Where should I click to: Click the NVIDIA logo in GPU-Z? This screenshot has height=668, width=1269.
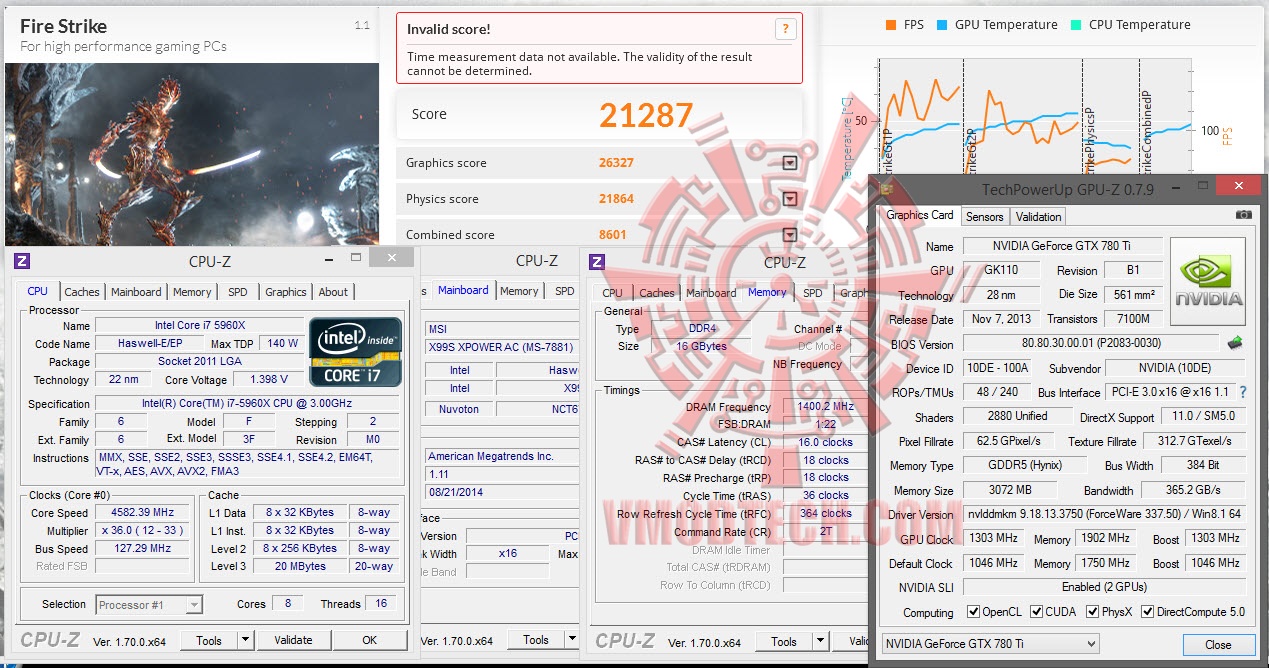[1208, 282]
